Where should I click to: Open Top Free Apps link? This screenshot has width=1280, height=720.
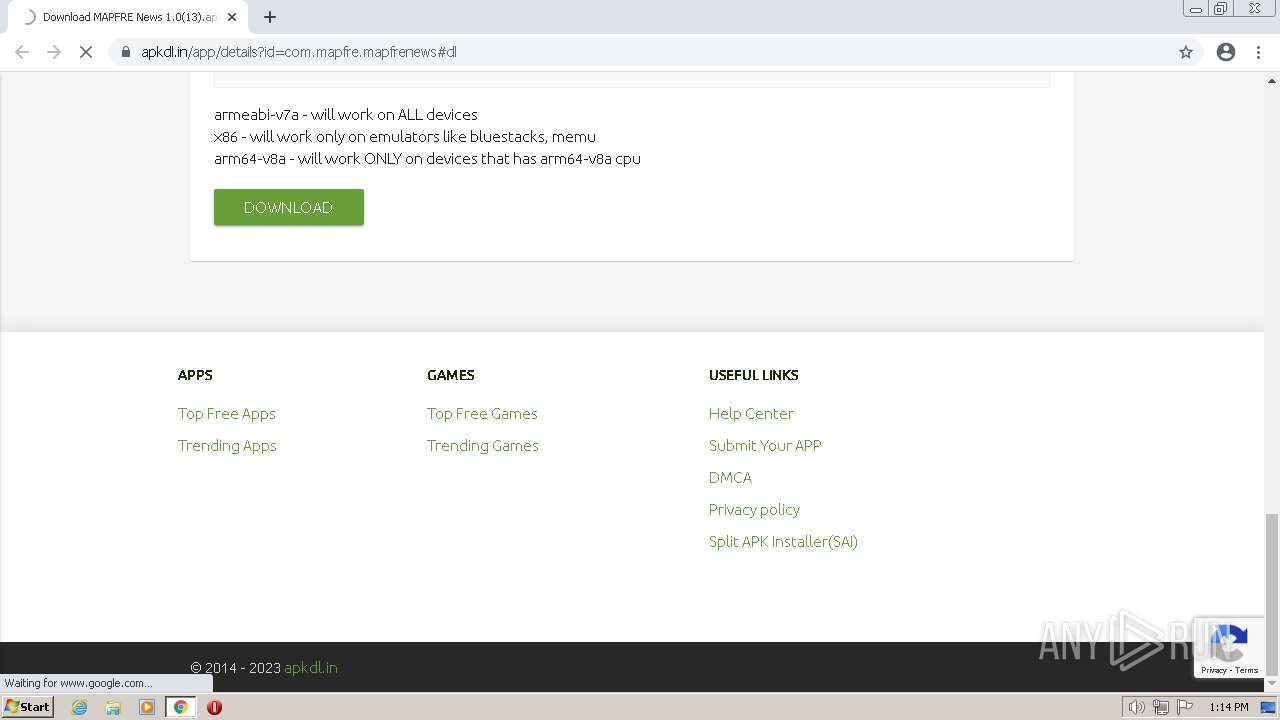227,413
